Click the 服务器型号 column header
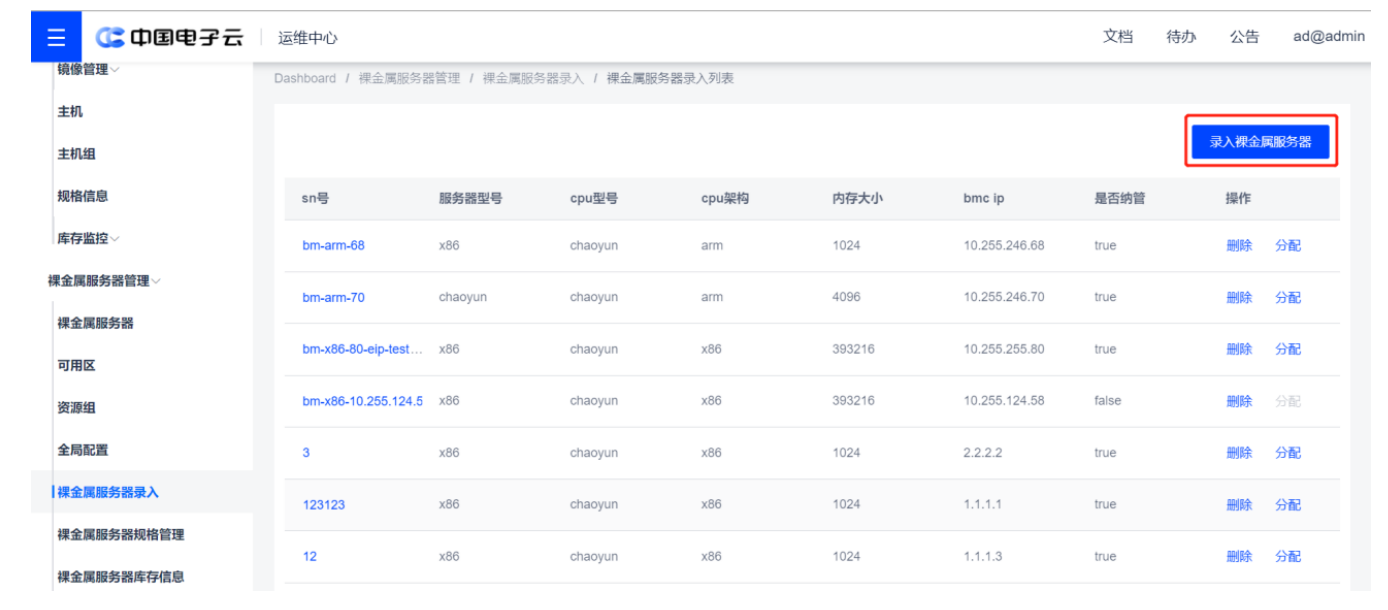Viewport: 1388px width, 610px height. coord(470,198)
